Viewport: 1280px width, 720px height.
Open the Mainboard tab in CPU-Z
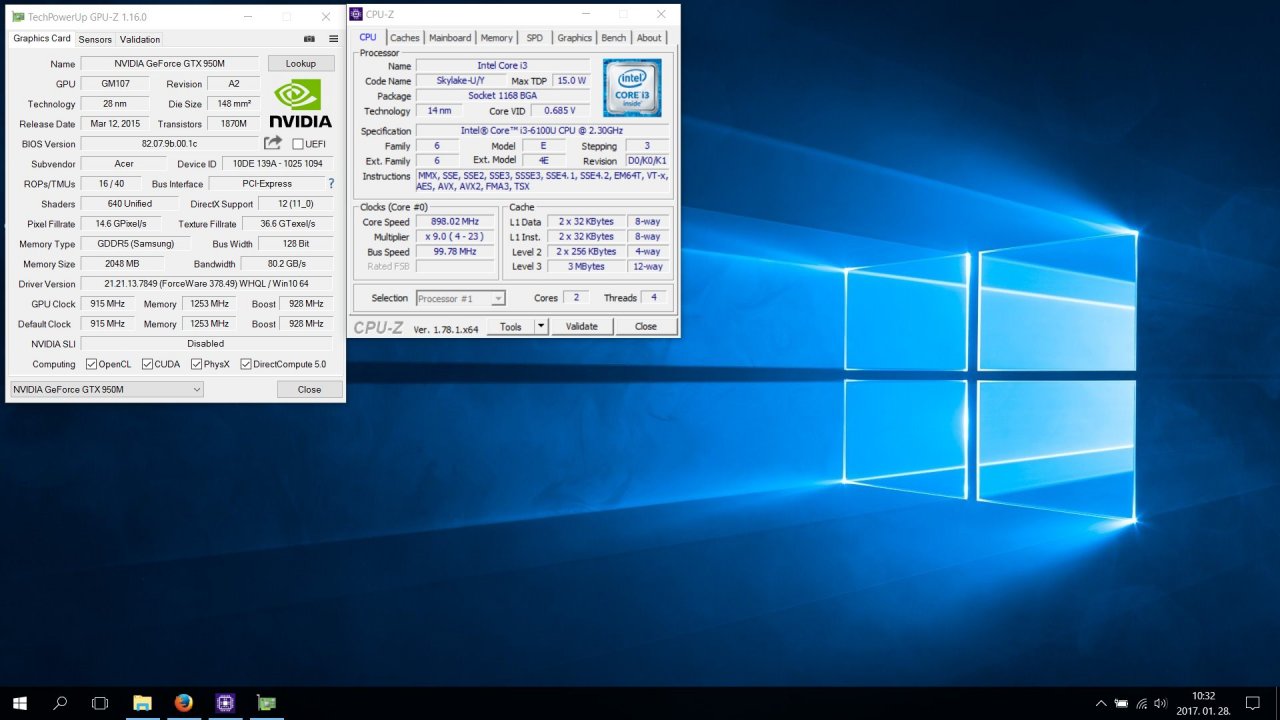coord(450,38)
